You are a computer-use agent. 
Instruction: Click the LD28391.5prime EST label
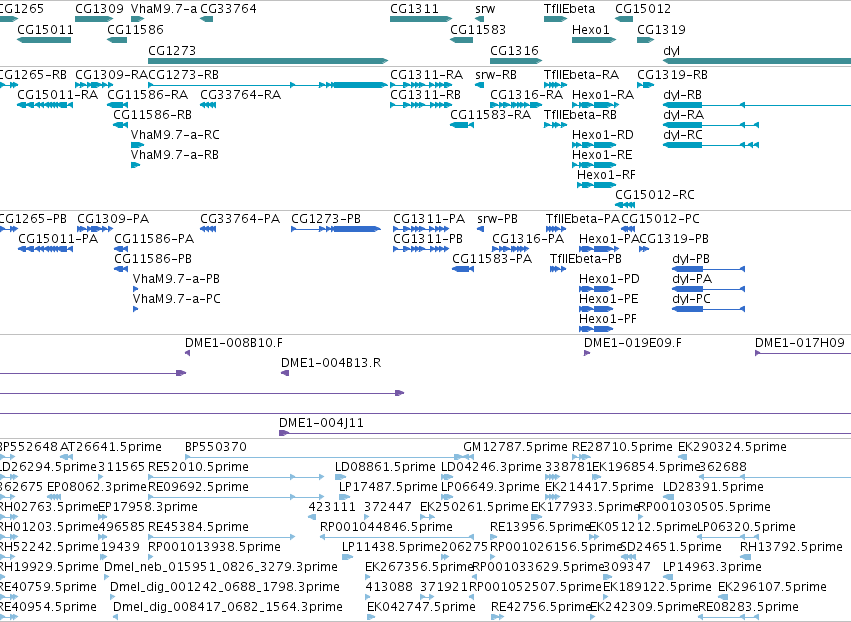(713, 486)
